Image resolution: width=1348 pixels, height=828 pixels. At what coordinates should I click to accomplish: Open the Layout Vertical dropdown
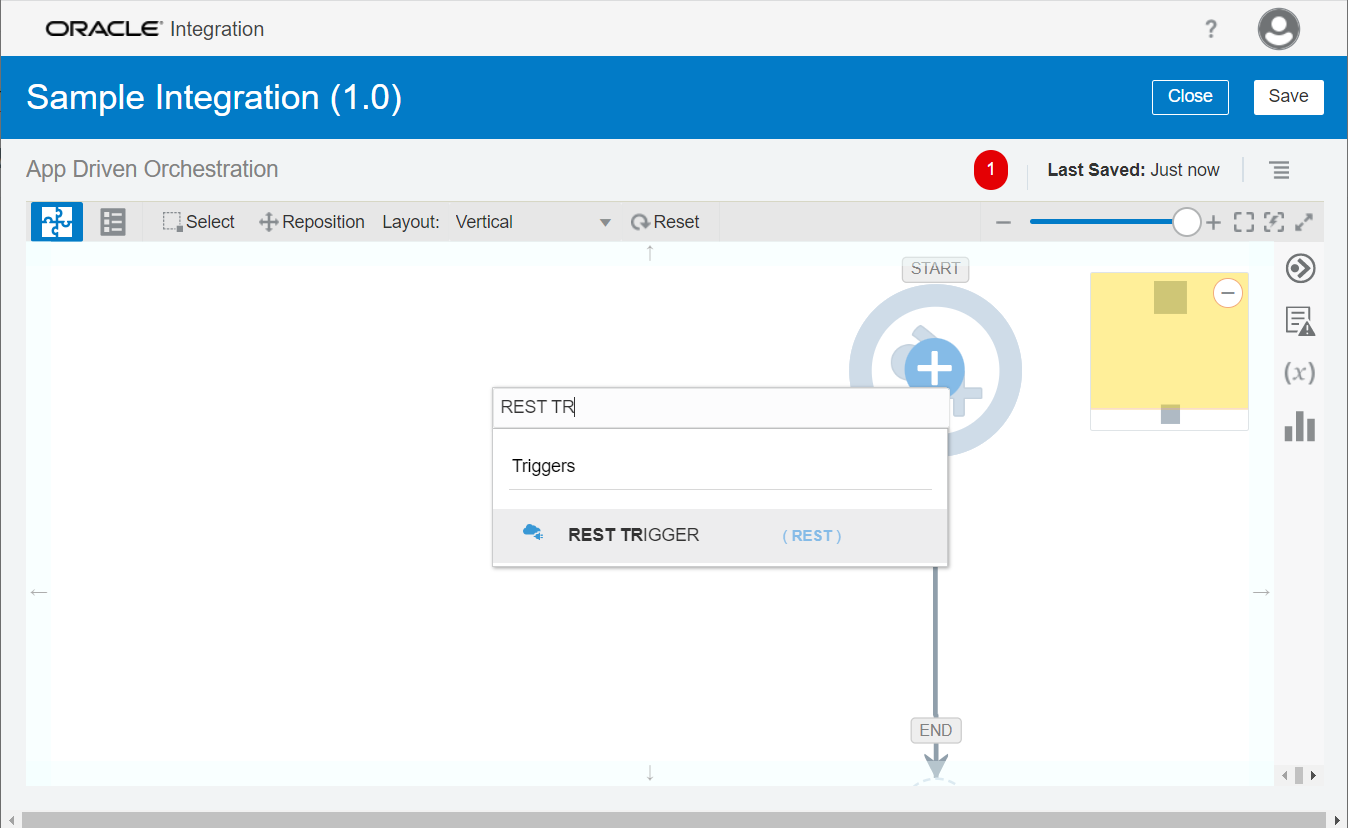click(x=533, y=222)
